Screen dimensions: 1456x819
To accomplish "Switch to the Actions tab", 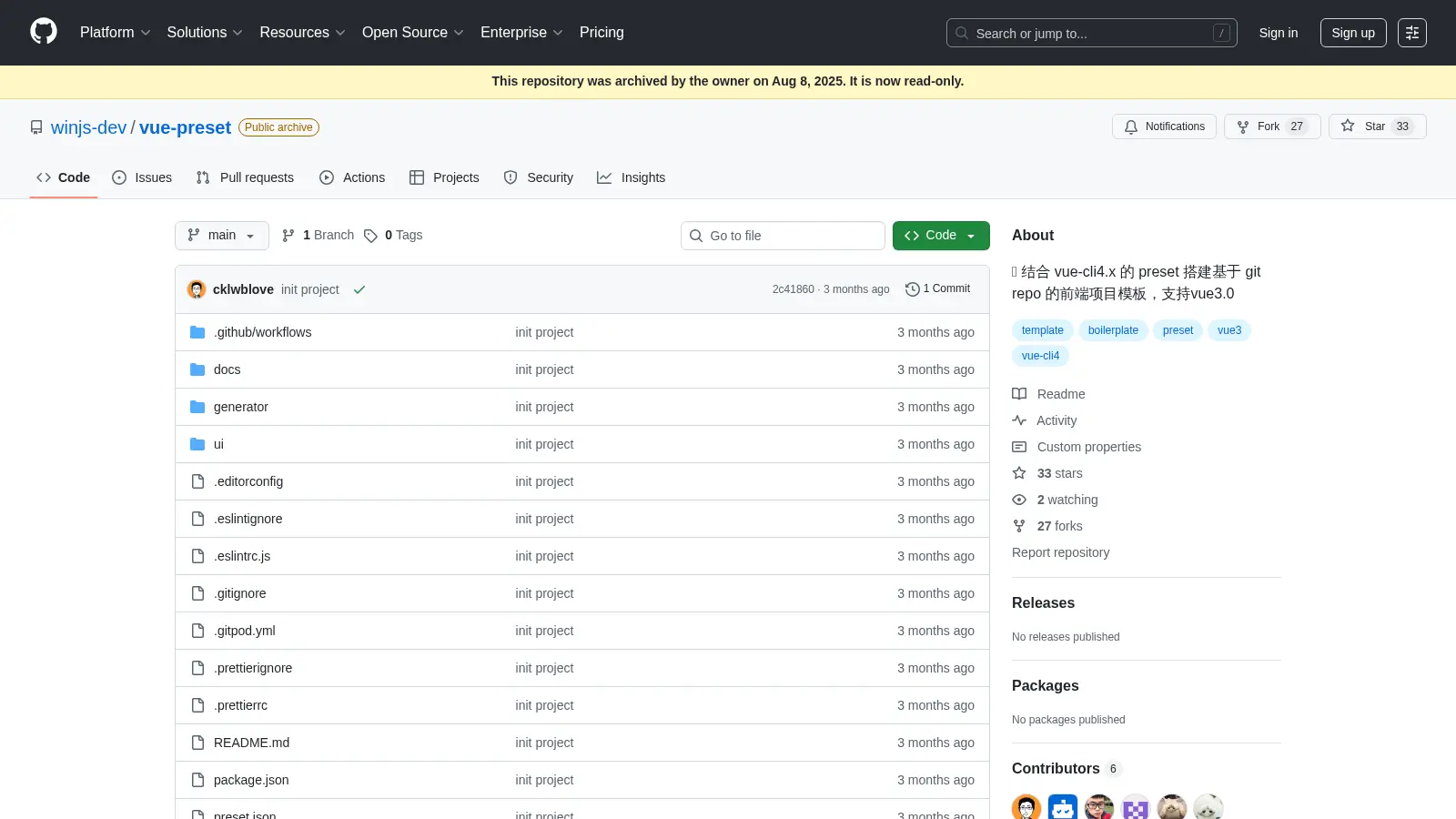I will (x=352, y=177).
